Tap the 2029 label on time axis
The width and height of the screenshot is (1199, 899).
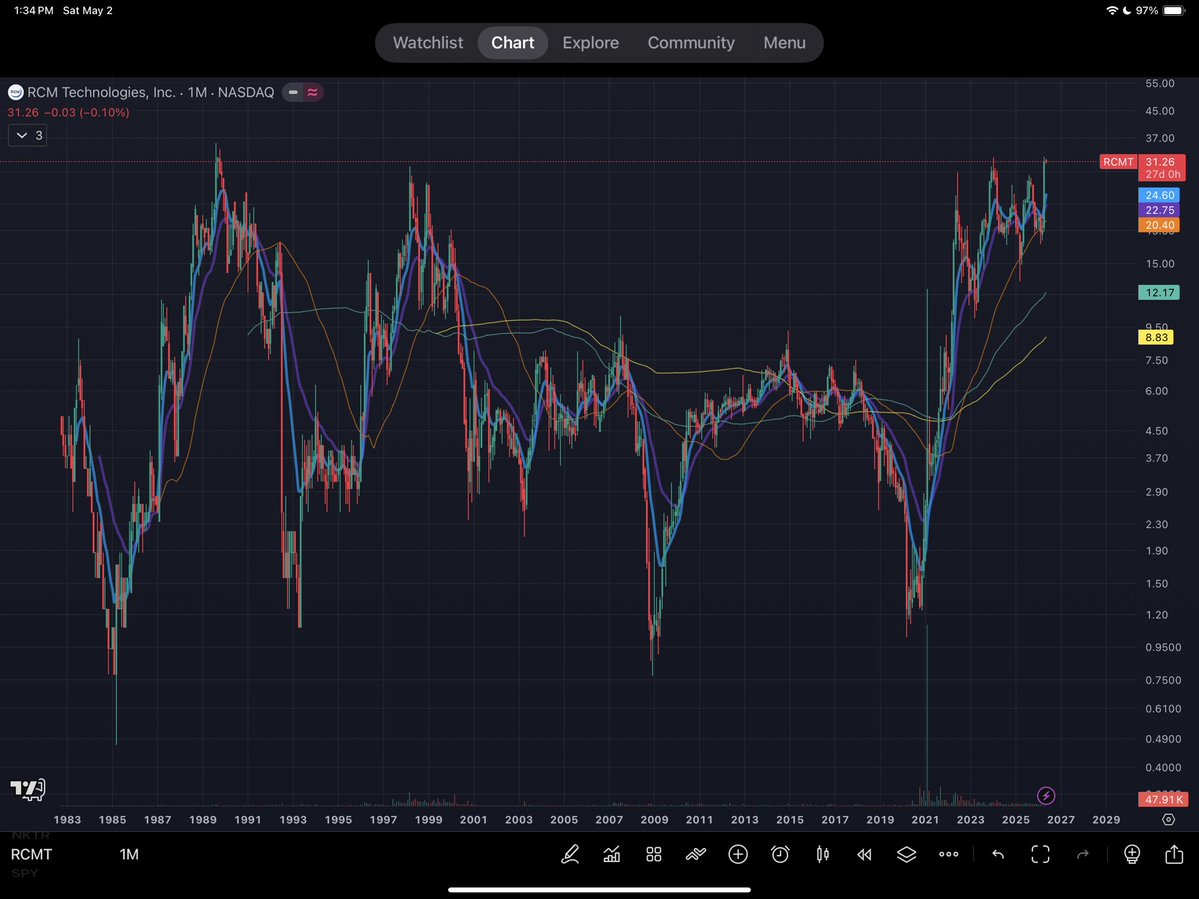pyautogui.click(x=1106, y=819)
